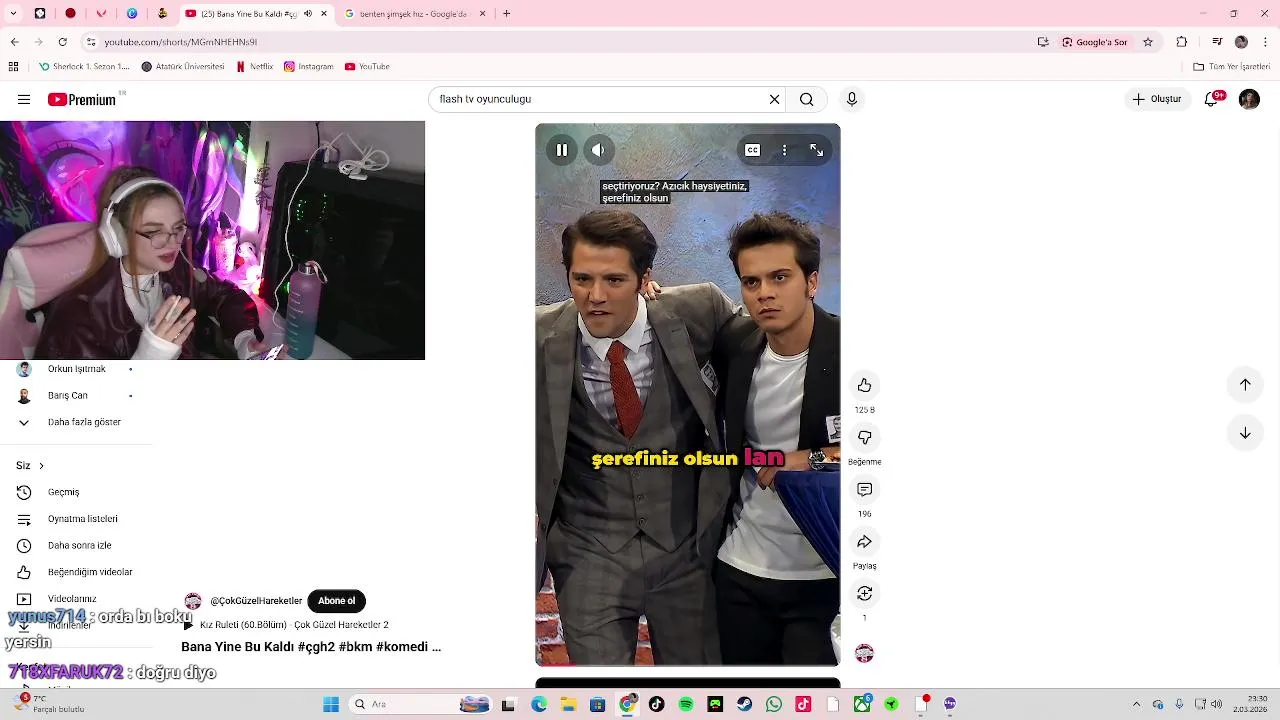Go to next Short with down arrow
The image size is (1280, 720).
[x=1245, y=433]
